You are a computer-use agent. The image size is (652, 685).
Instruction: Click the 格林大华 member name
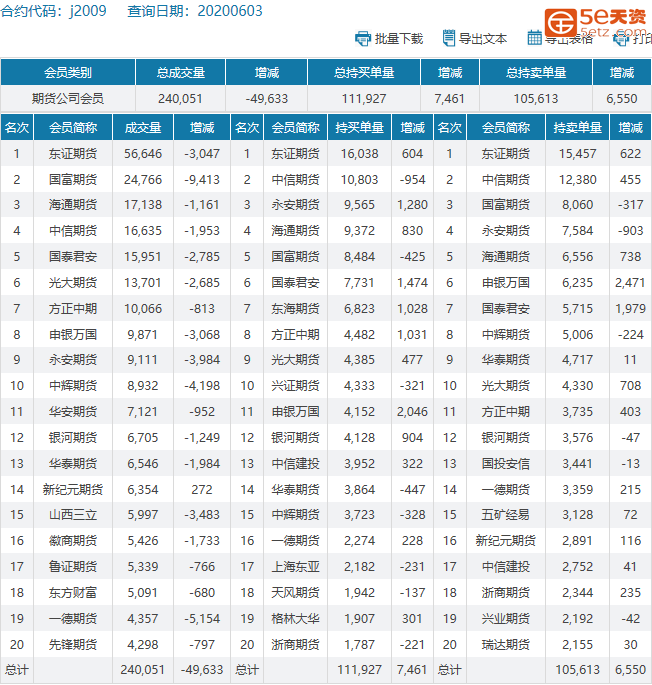pos(295,619)
